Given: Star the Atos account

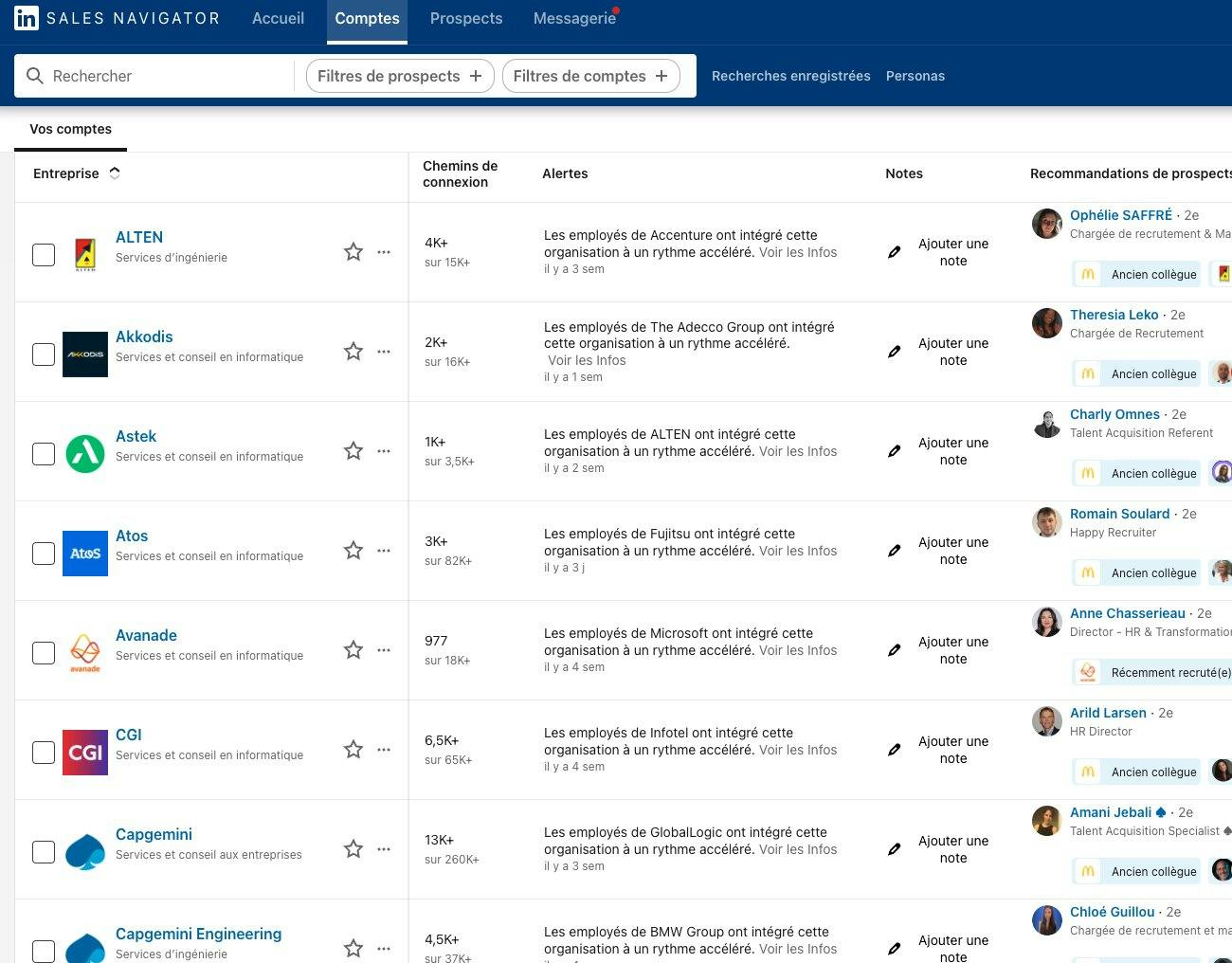Looking at the screenshot, I should (x=353, y=551).
